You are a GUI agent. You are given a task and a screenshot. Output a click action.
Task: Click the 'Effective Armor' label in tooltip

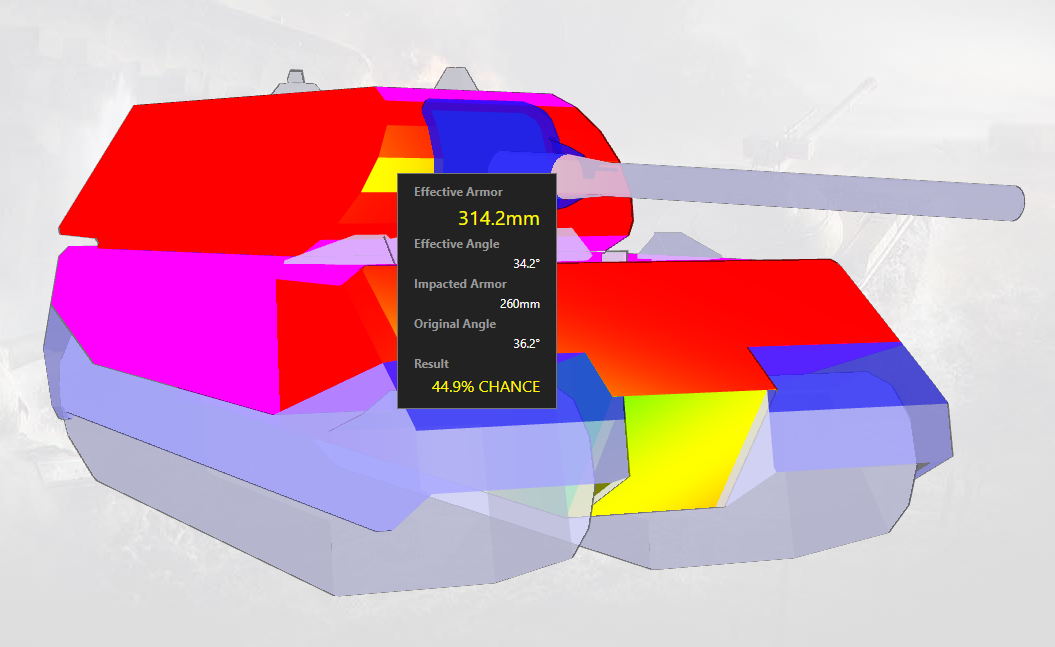coord(458,192)
